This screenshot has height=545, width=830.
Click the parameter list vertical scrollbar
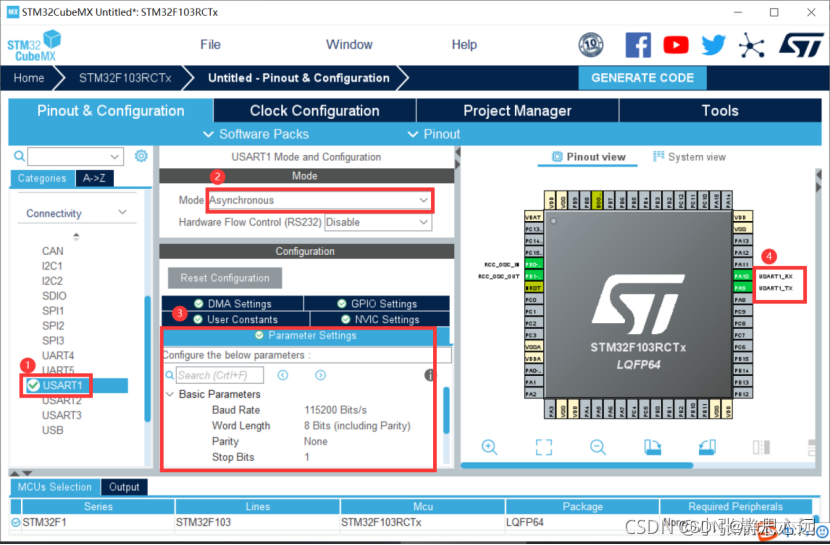tap(446, 411)
